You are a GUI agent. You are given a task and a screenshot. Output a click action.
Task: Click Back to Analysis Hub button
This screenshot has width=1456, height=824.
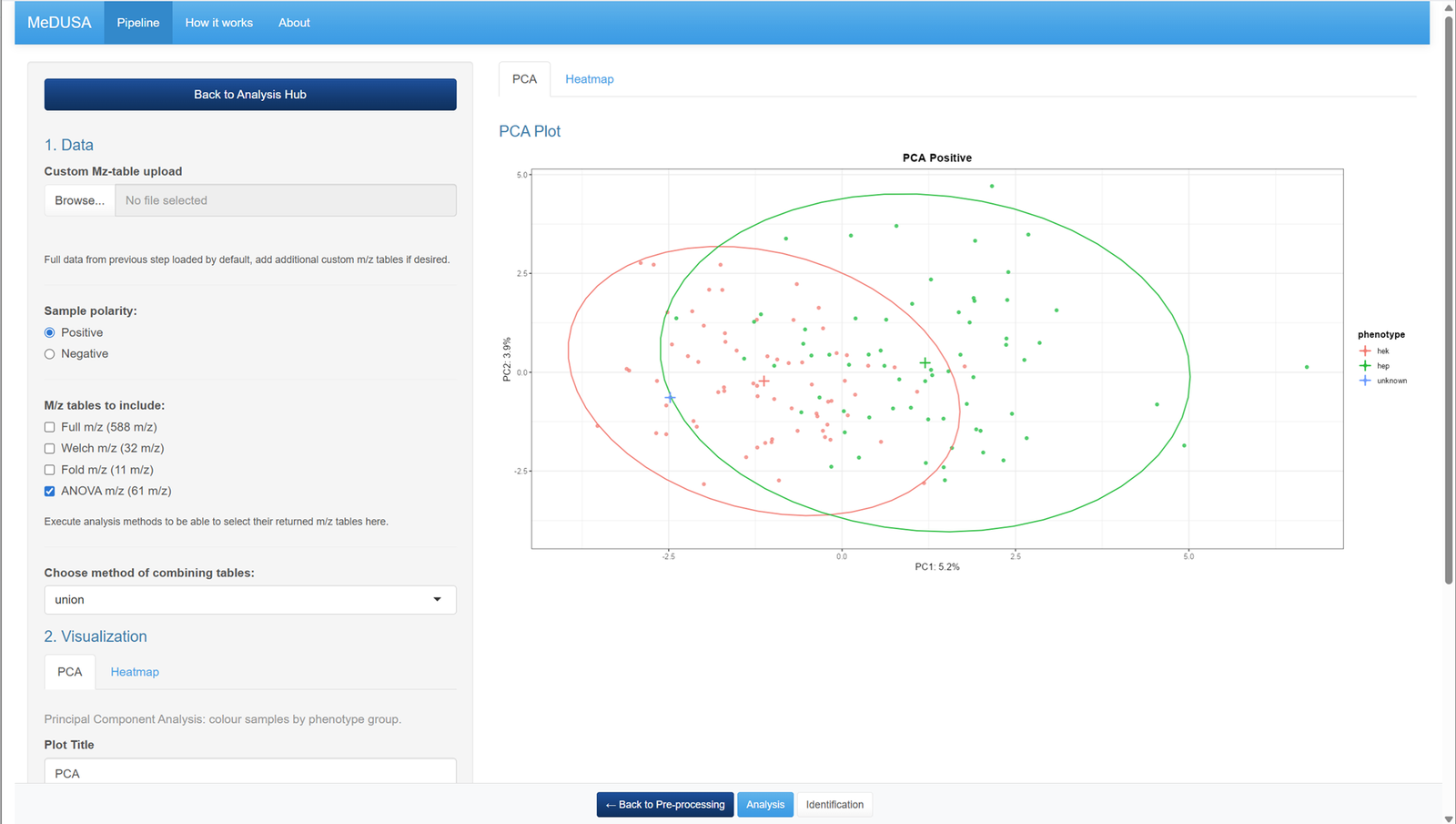click(x=250, y=95)
